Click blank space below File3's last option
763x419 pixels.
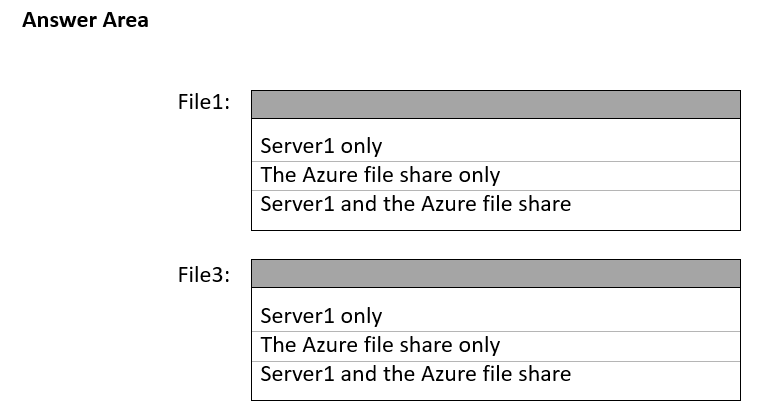pos(495,392)
